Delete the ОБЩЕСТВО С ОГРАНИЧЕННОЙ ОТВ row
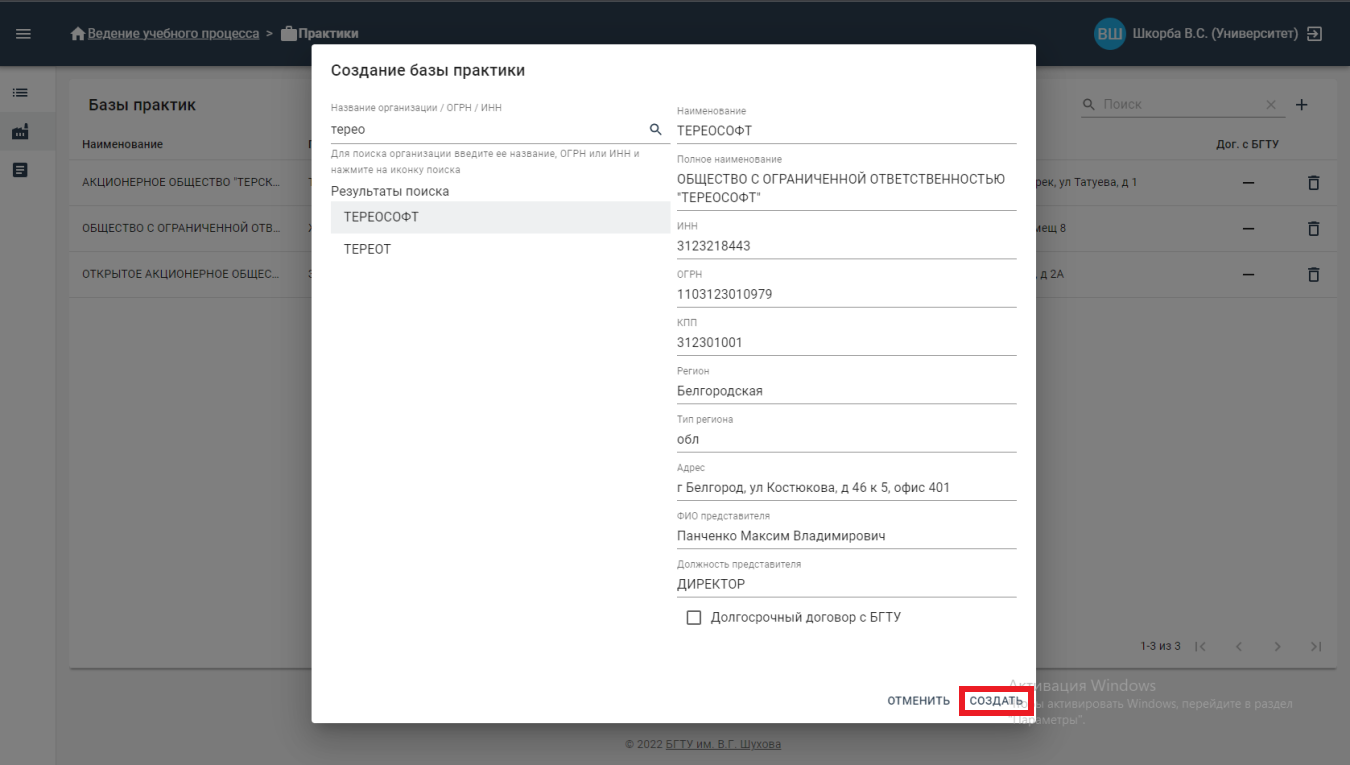This screenshot has height=765, width=1350. [x=1314, y=228]
